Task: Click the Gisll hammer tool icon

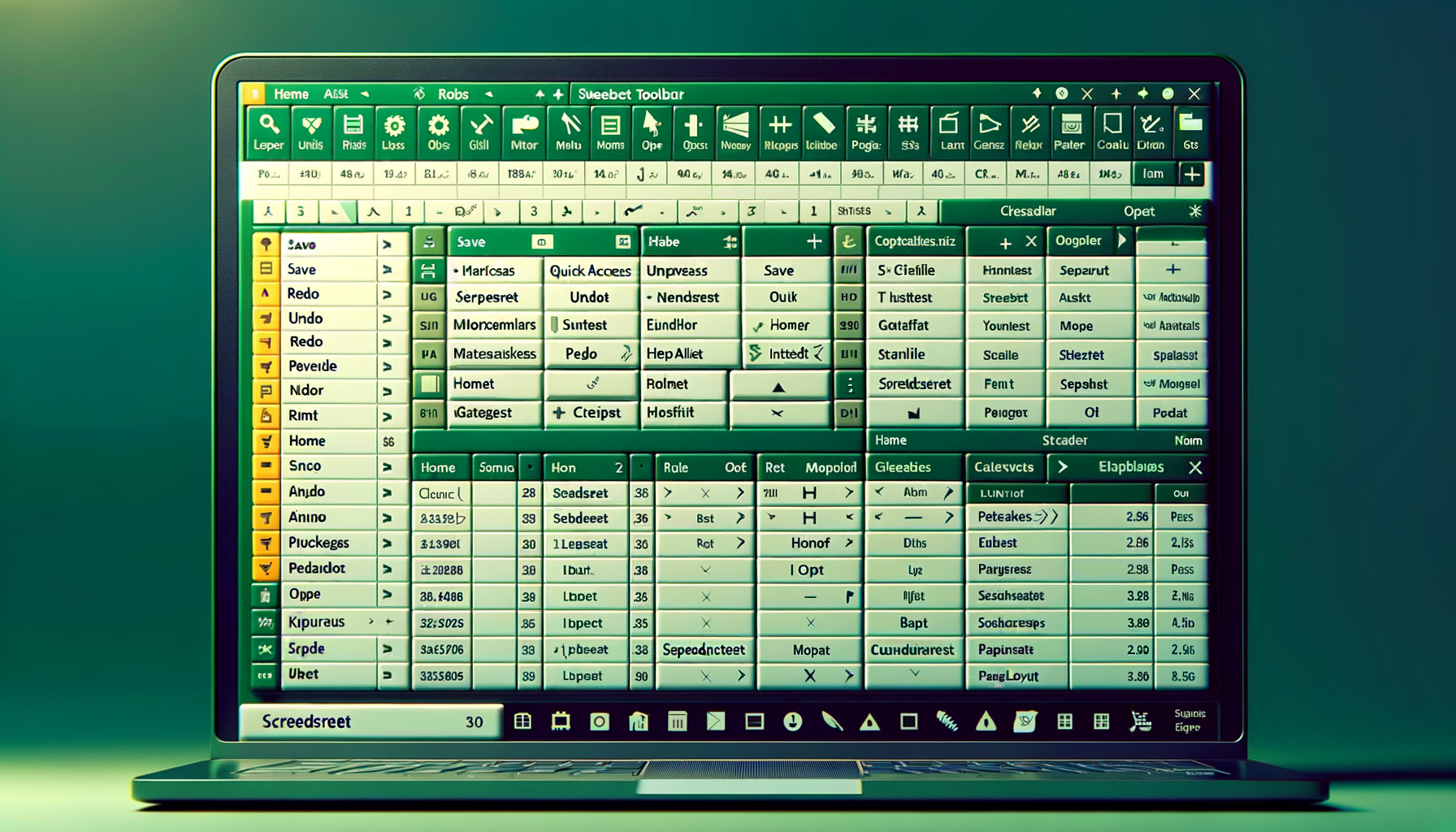Action: (479, 130)
